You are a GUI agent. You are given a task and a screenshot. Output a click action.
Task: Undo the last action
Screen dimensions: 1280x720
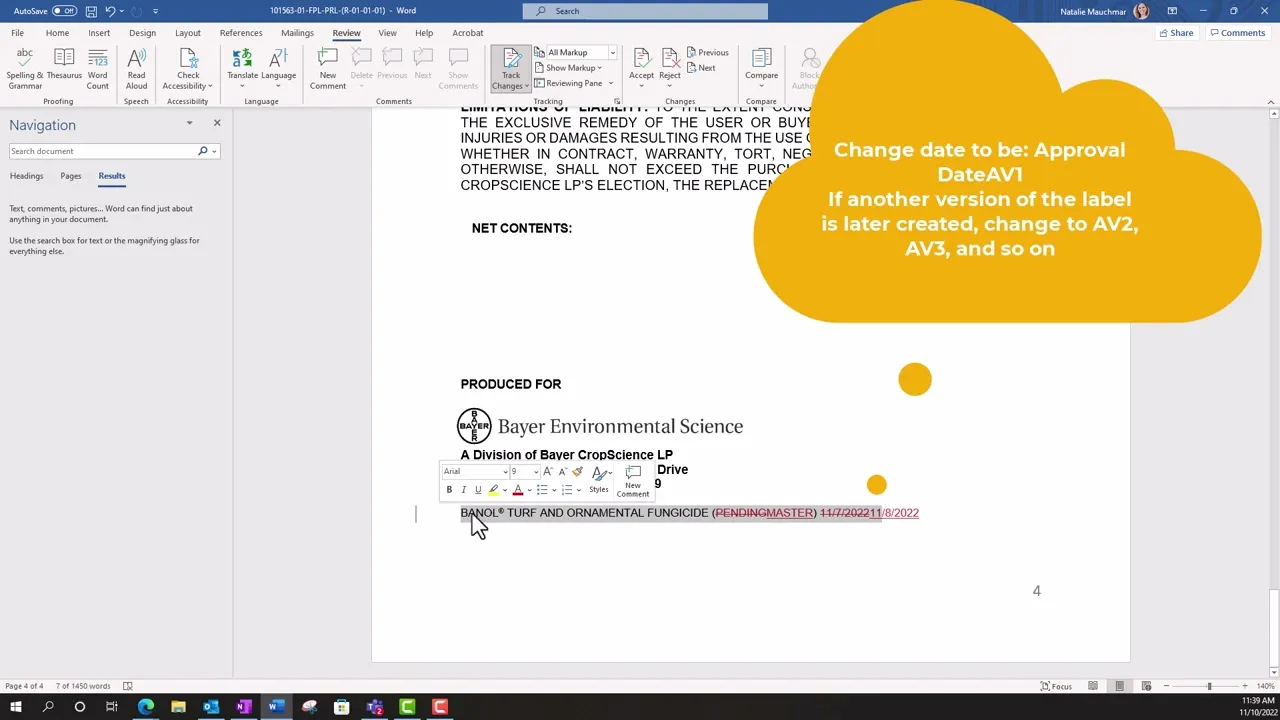click(110, 11)
